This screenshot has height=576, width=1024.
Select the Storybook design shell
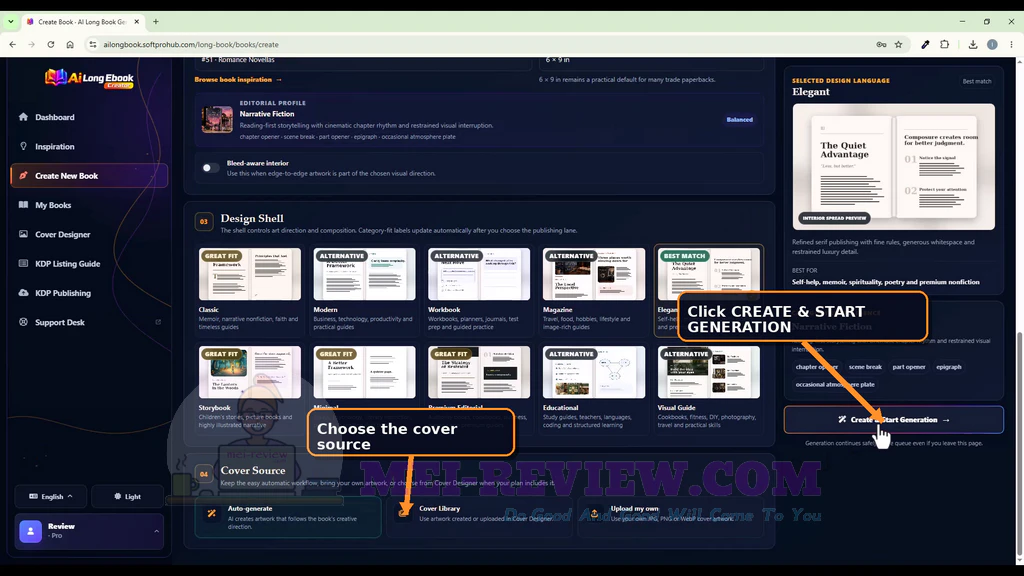coord(249,387)
